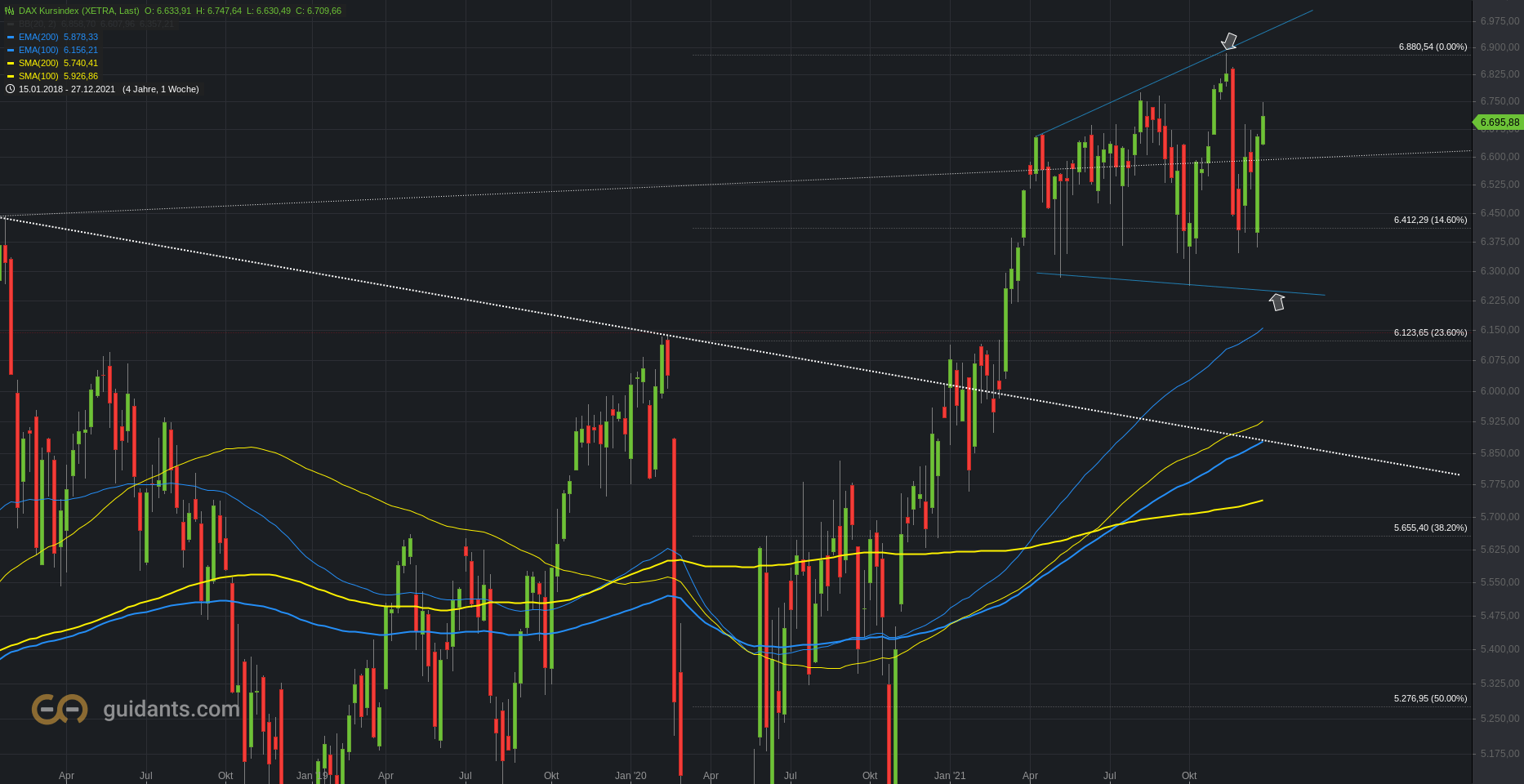
Task: Click the 5.700,00 price axis label
Action: point(1499,516)
